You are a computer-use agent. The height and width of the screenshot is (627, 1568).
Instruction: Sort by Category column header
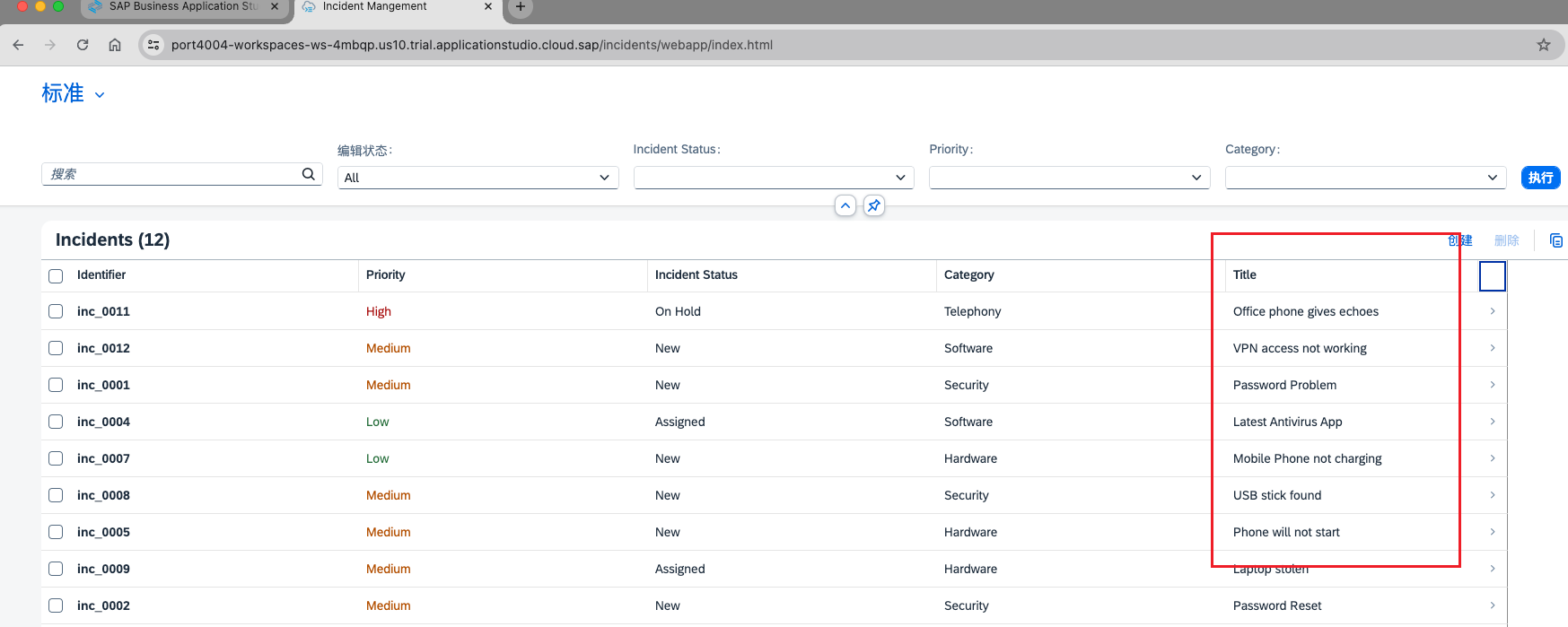(x=968, y=275)
